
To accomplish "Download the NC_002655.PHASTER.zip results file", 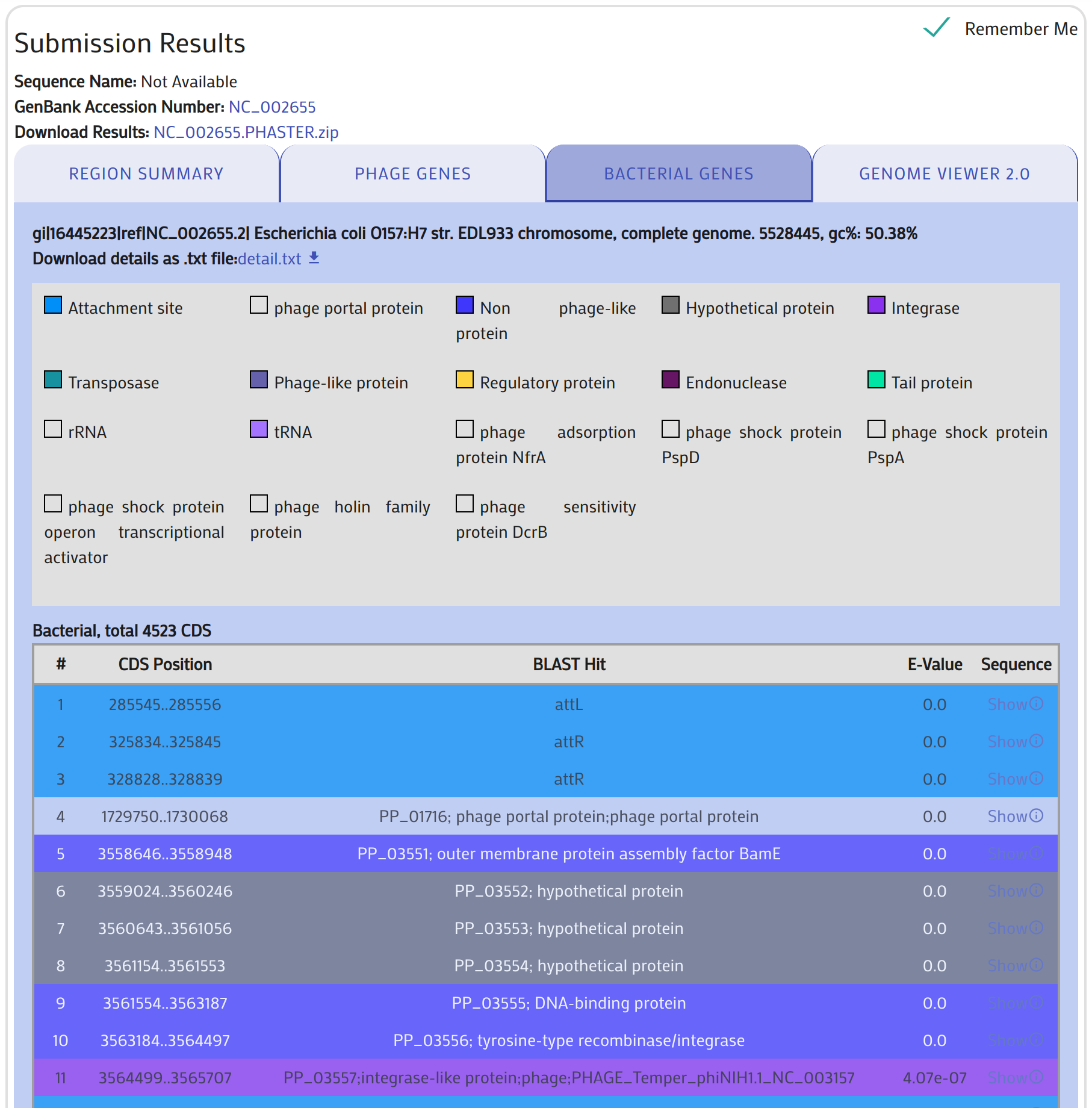I will [246, 132].
